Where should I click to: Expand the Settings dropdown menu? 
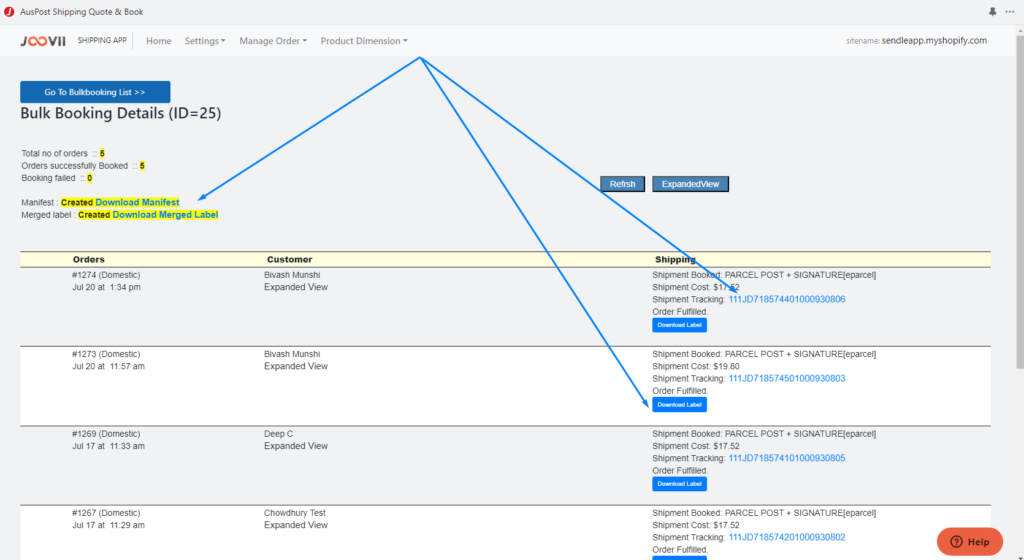point(204,40)
